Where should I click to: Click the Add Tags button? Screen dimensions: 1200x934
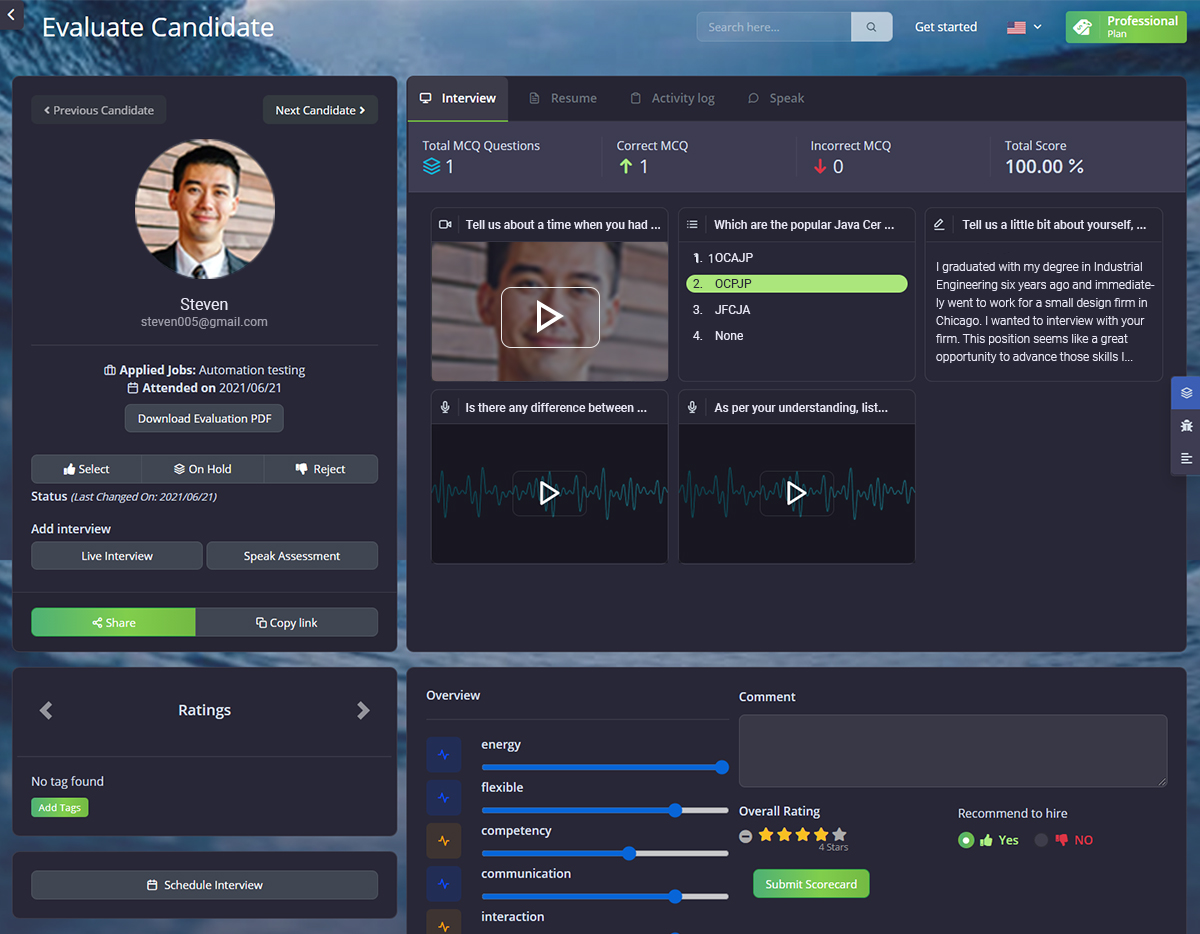[60, 807]
